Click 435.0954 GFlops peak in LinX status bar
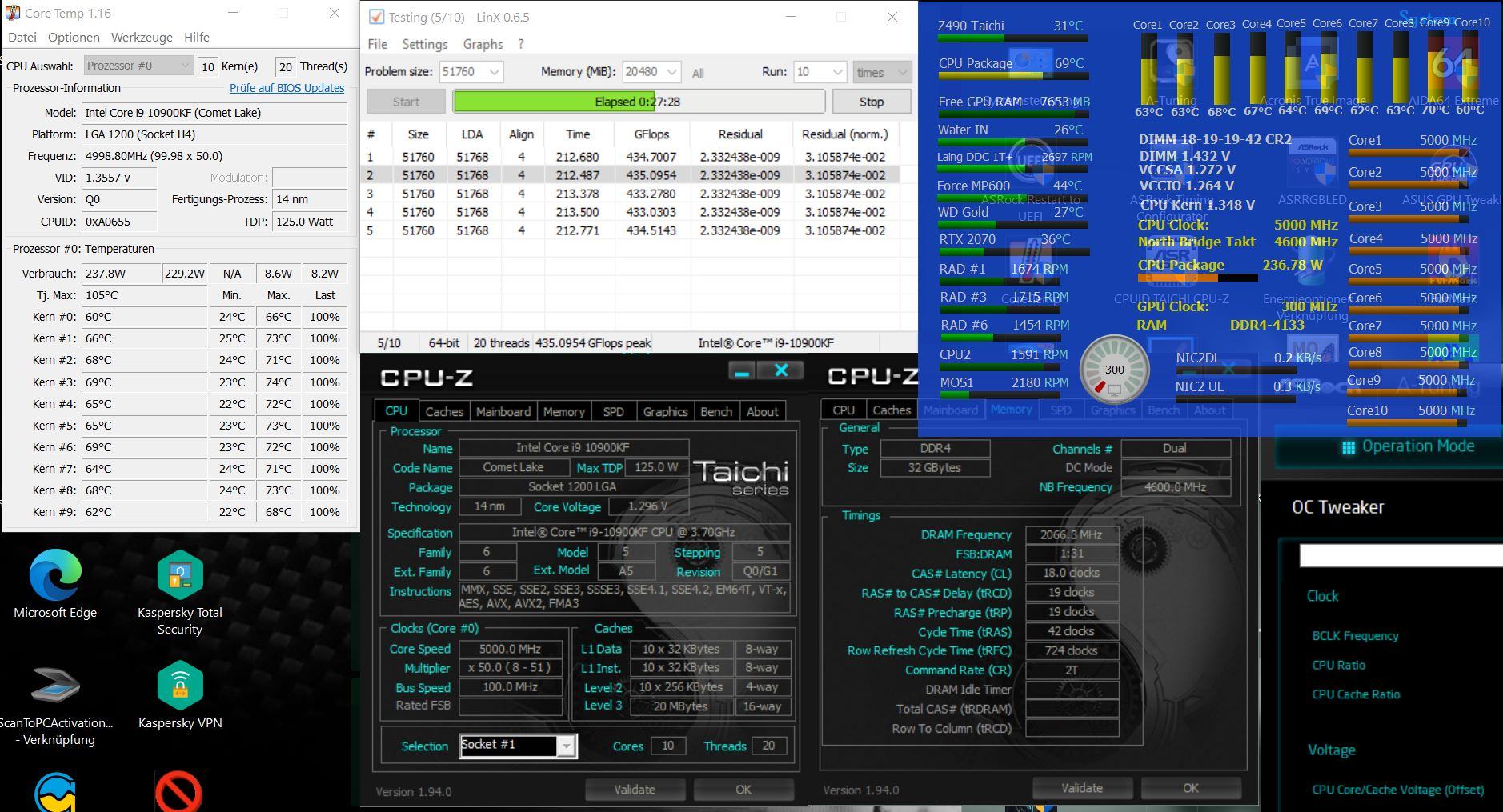 pos(593,343)
